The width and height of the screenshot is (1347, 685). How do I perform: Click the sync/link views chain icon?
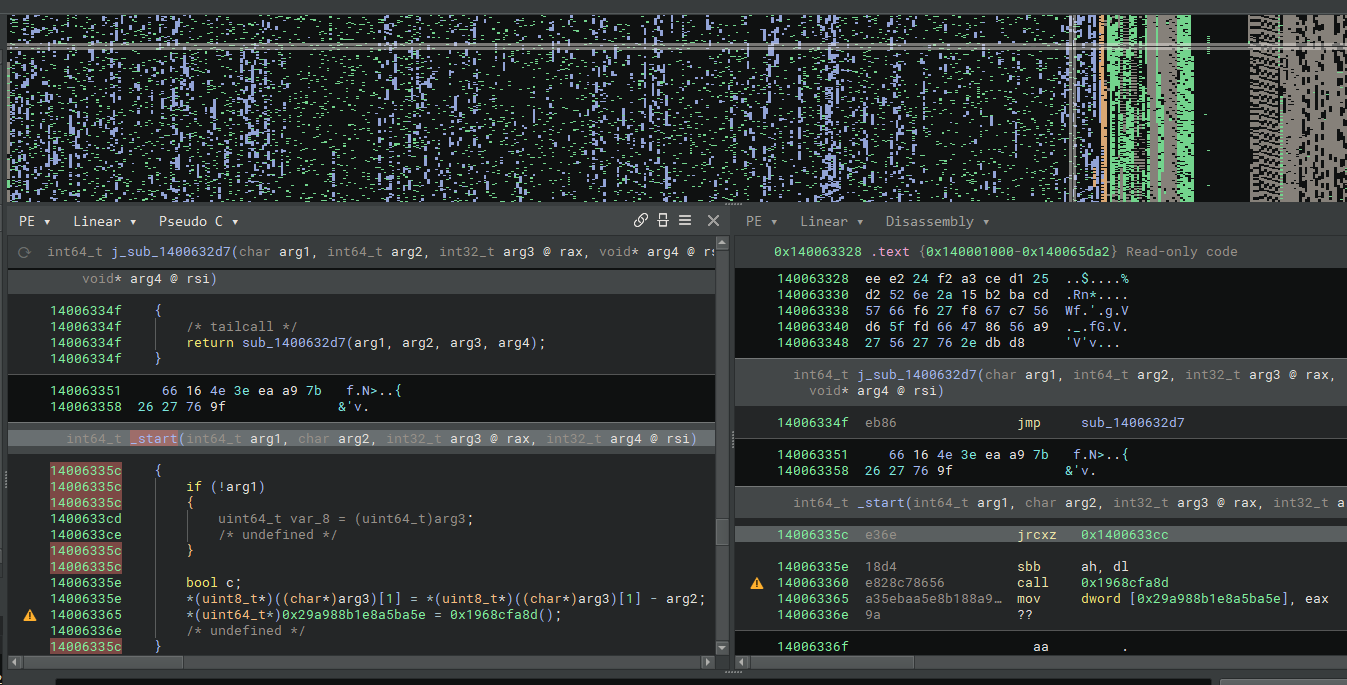tap(641, 221)
